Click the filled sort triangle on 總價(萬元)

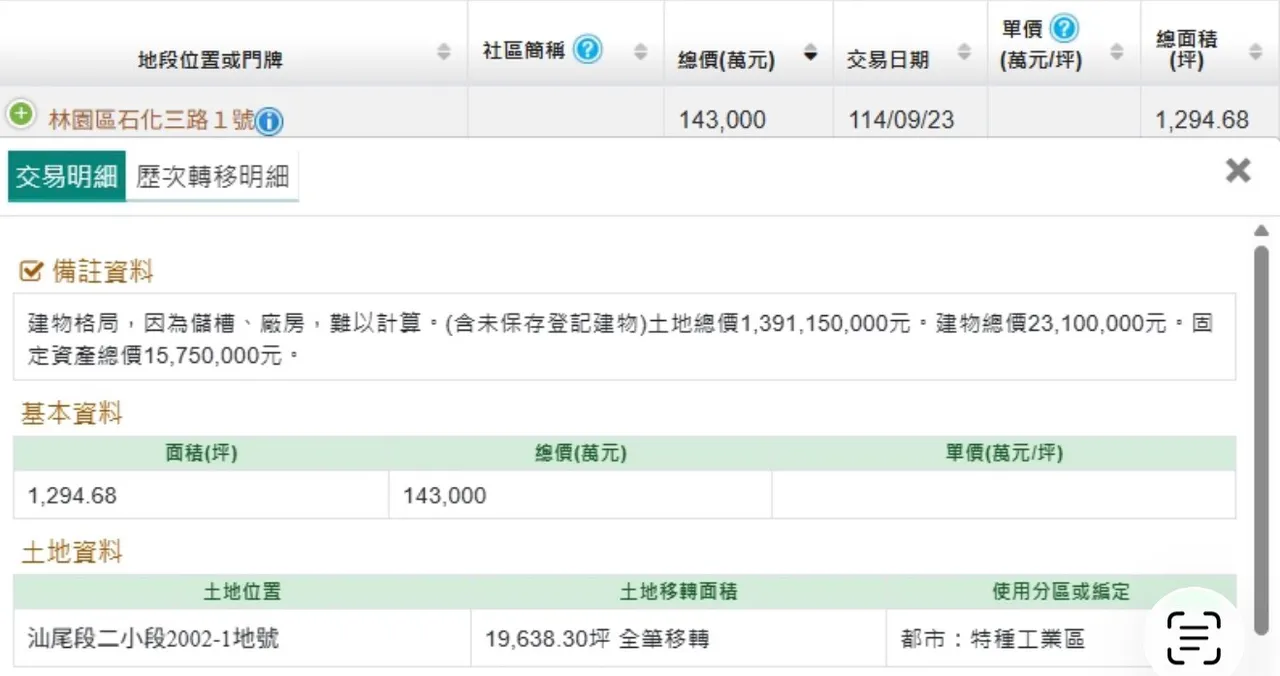(810, 57)
